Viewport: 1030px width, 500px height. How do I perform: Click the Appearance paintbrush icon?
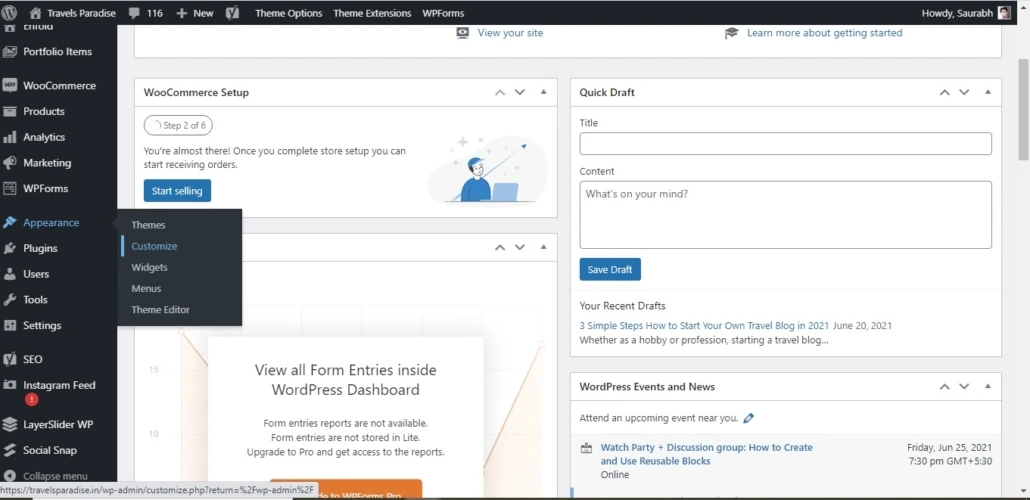tap(9, 222)
